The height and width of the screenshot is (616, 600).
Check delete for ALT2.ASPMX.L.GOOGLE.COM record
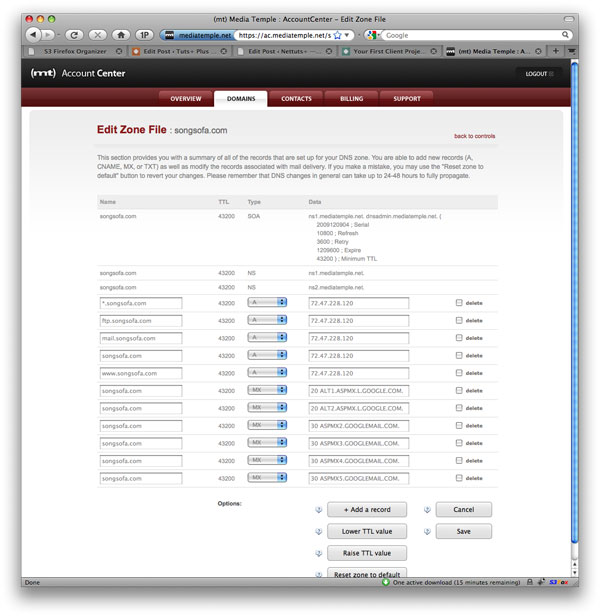(x=459, y=408)
